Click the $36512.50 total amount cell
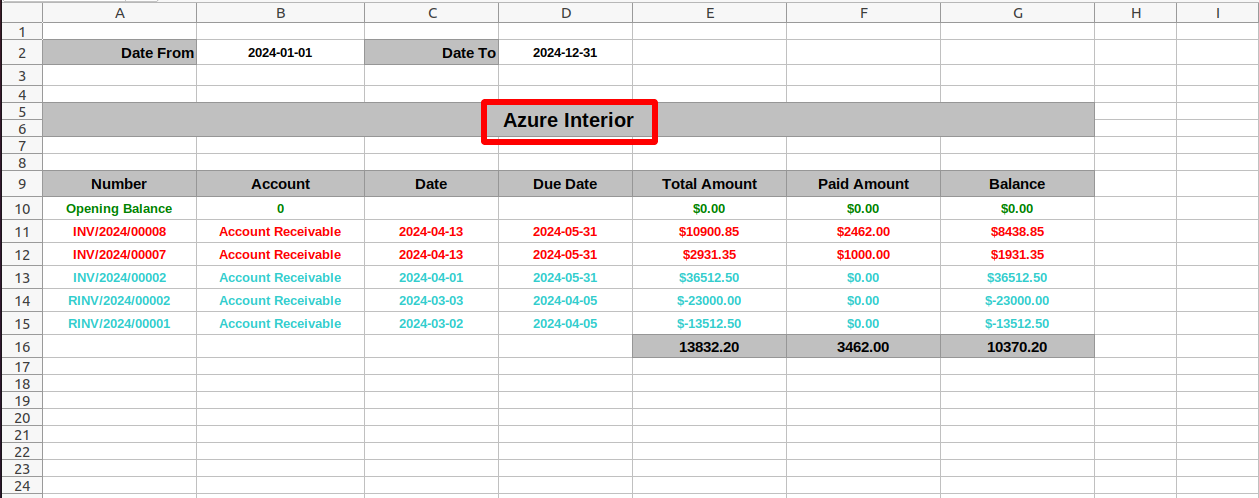The image size is (1259, 498). pyautogui.click(x=709, y=277)
